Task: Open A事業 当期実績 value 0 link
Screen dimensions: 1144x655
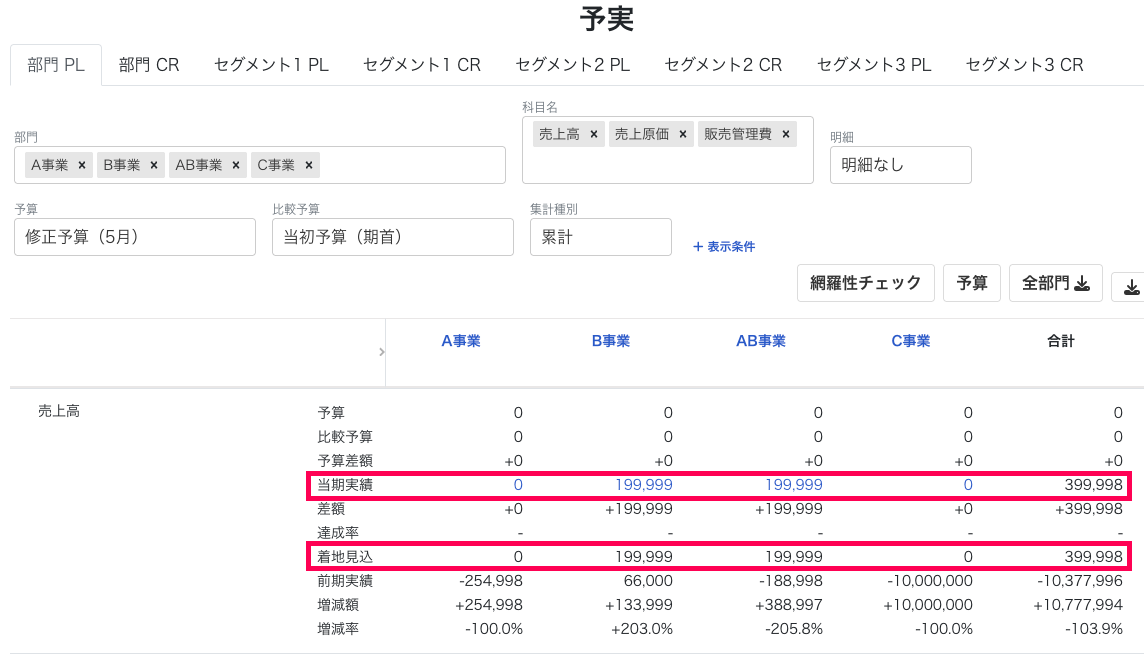Action: click(518, 485)
